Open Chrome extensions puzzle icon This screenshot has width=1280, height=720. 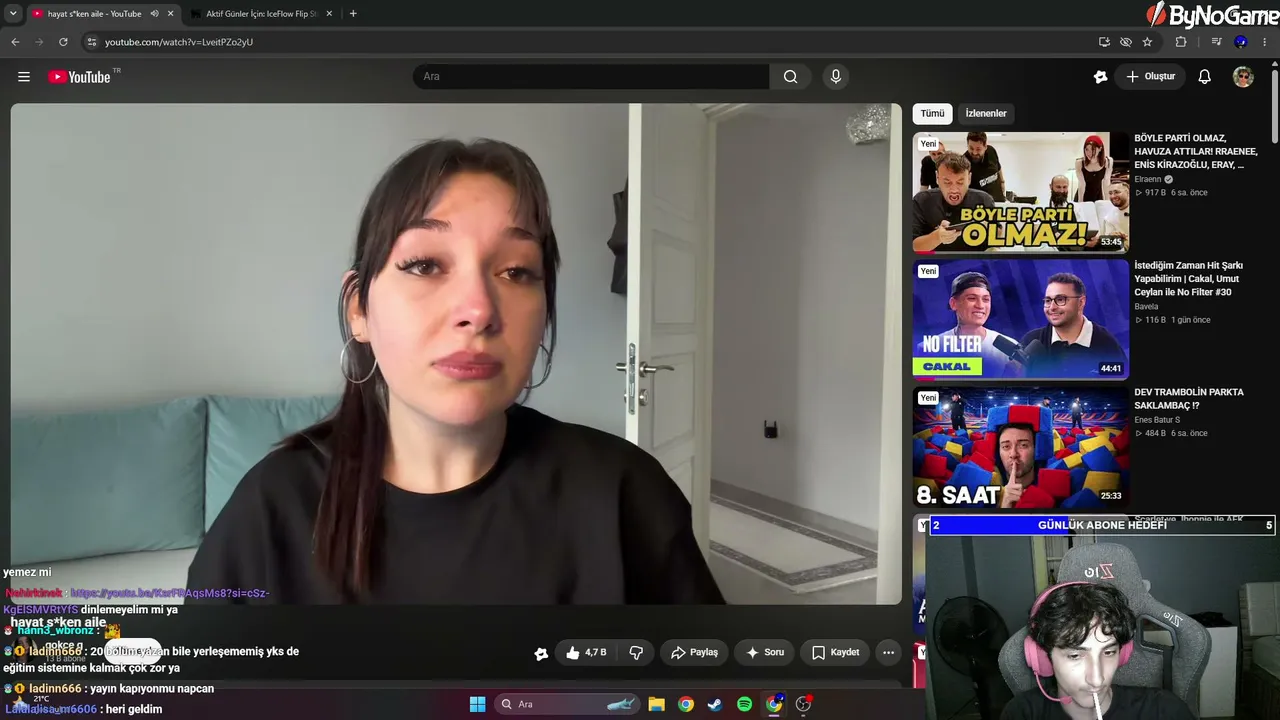click(1181, 42)
